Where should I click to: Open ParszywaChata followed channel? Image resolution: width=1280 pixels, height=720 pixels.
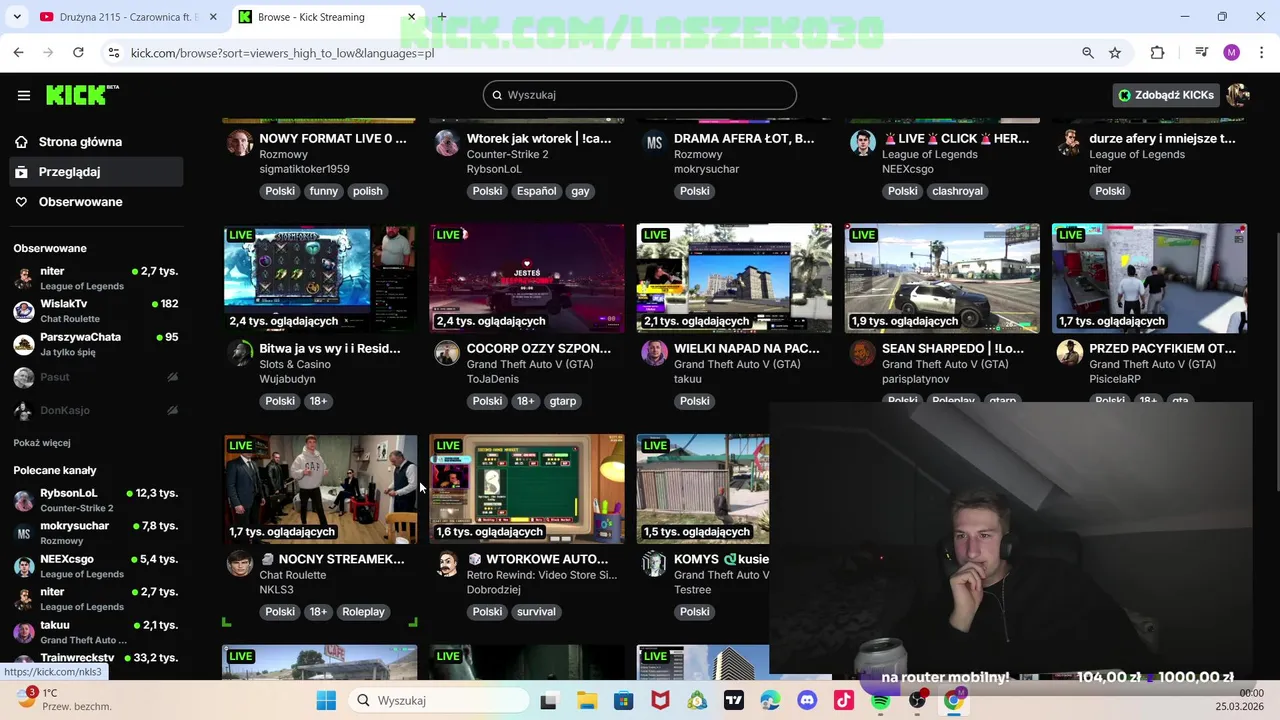point(95,344)
